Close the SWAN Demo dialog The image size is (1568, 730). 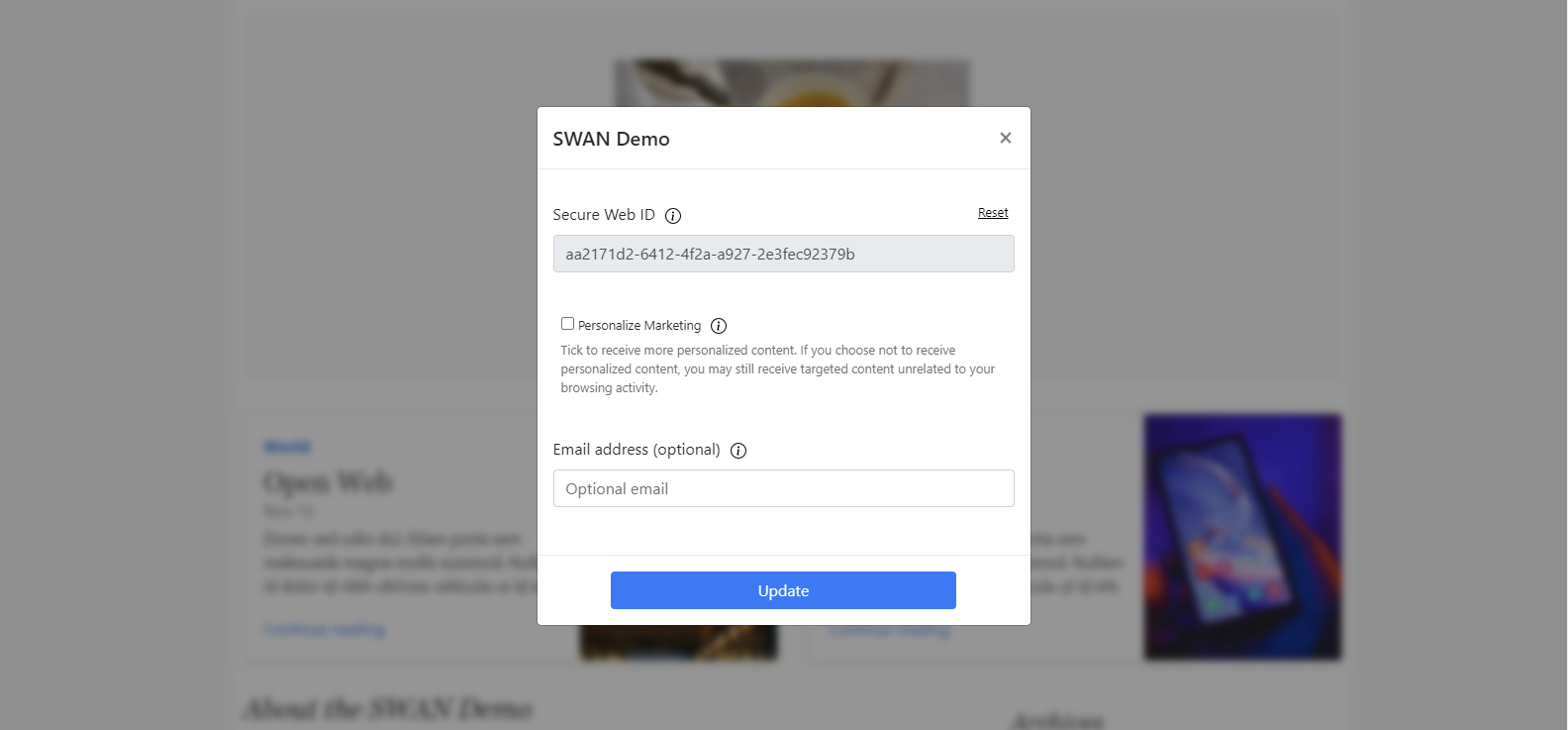click(x=1005, y=138)
